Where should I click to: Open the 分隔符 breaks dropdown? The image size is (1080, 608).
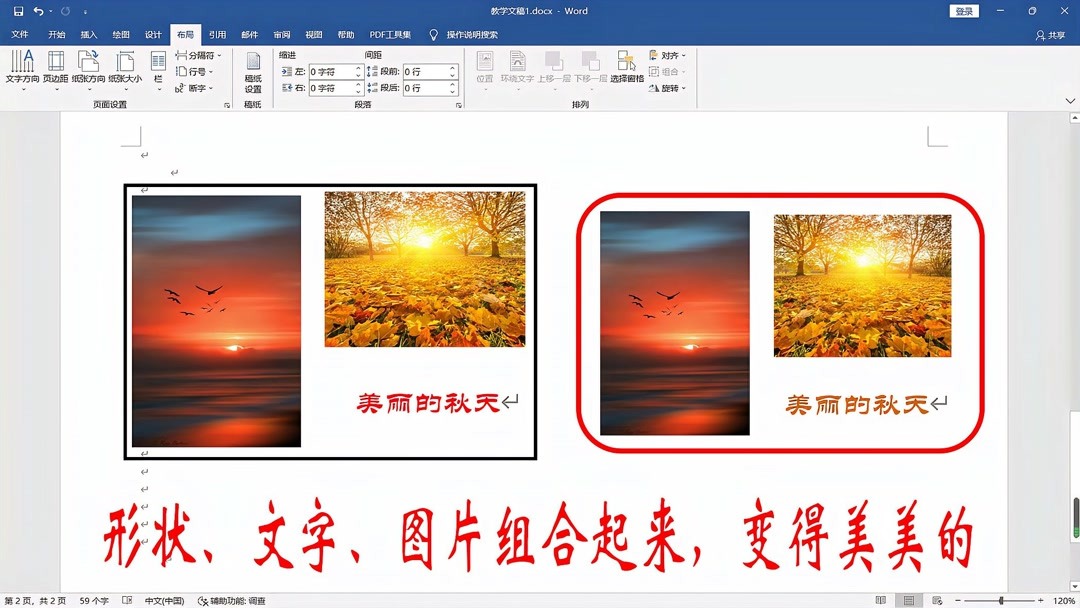198,55
